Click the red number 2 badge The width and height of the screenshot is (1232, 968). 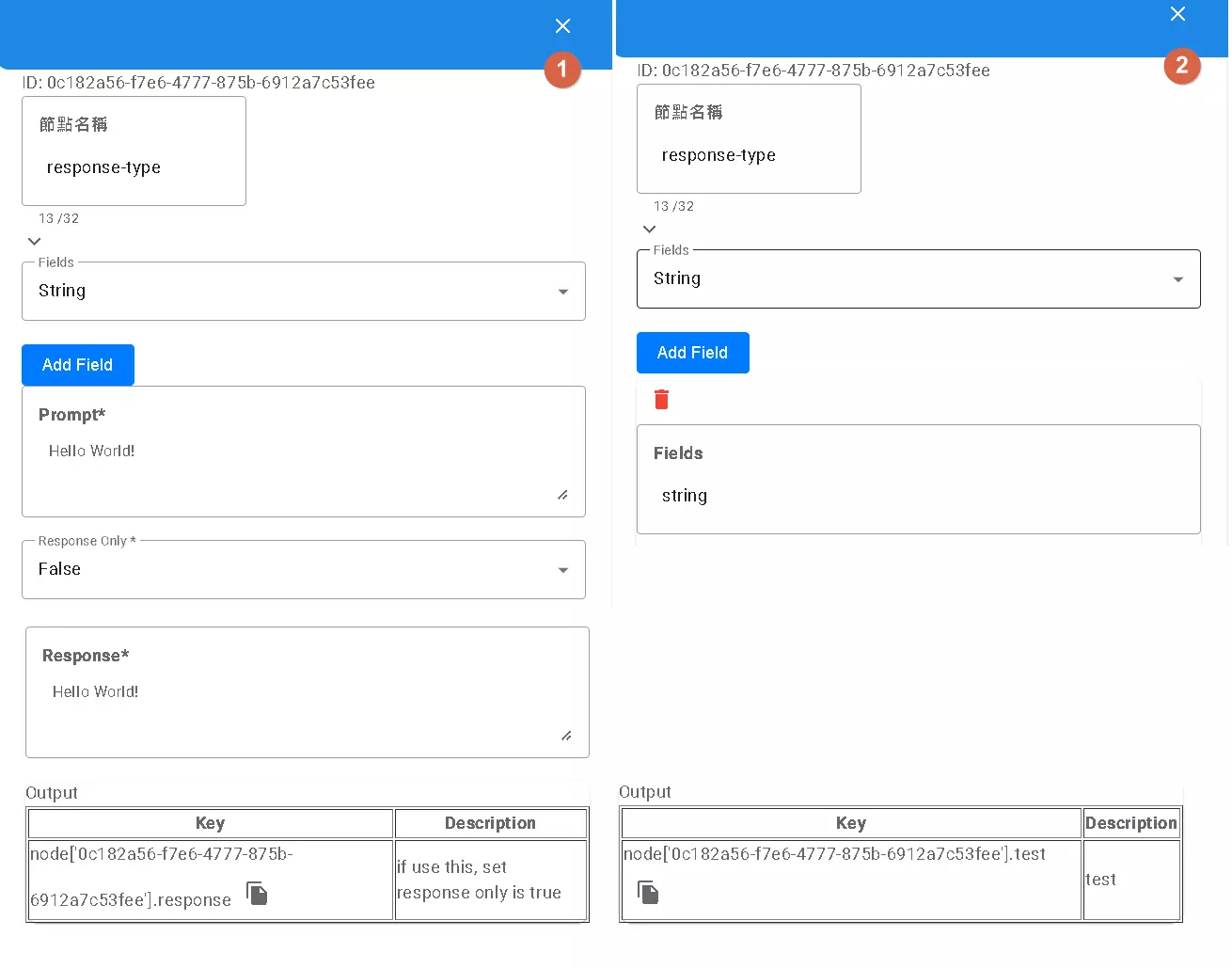tap(1182, 66)
